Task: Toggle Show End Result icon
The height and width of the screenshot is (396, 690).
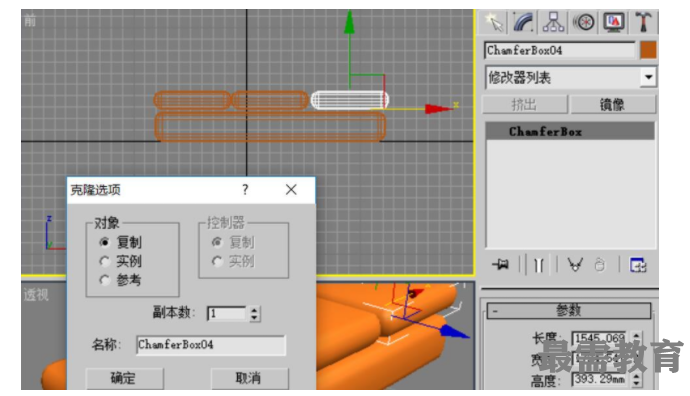Action: (539, 265)
